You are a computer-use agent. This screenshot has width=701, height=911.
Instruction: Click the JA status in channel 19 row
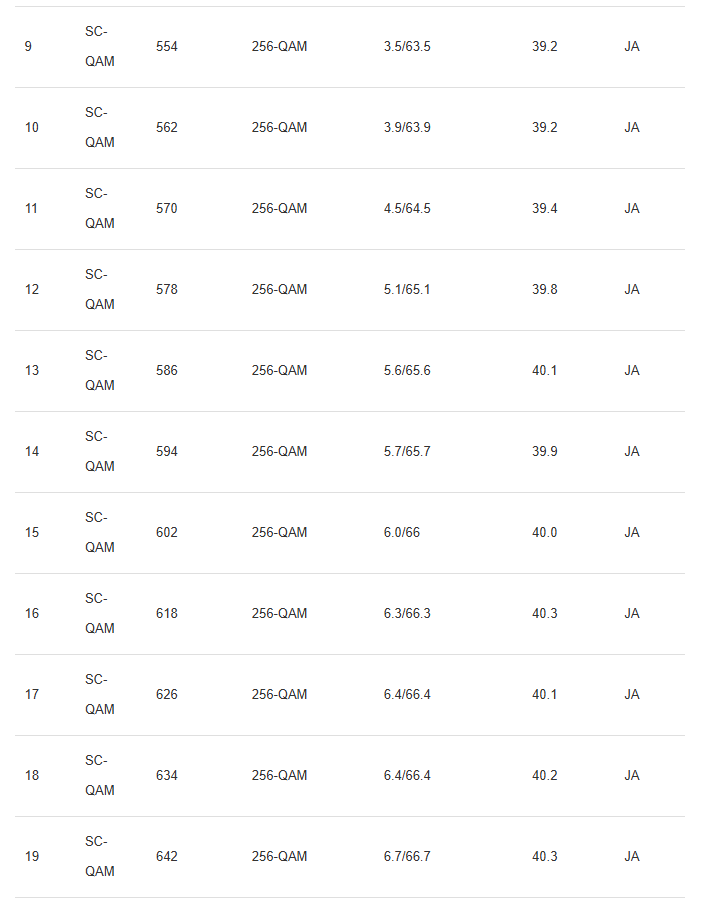point(632,857)
